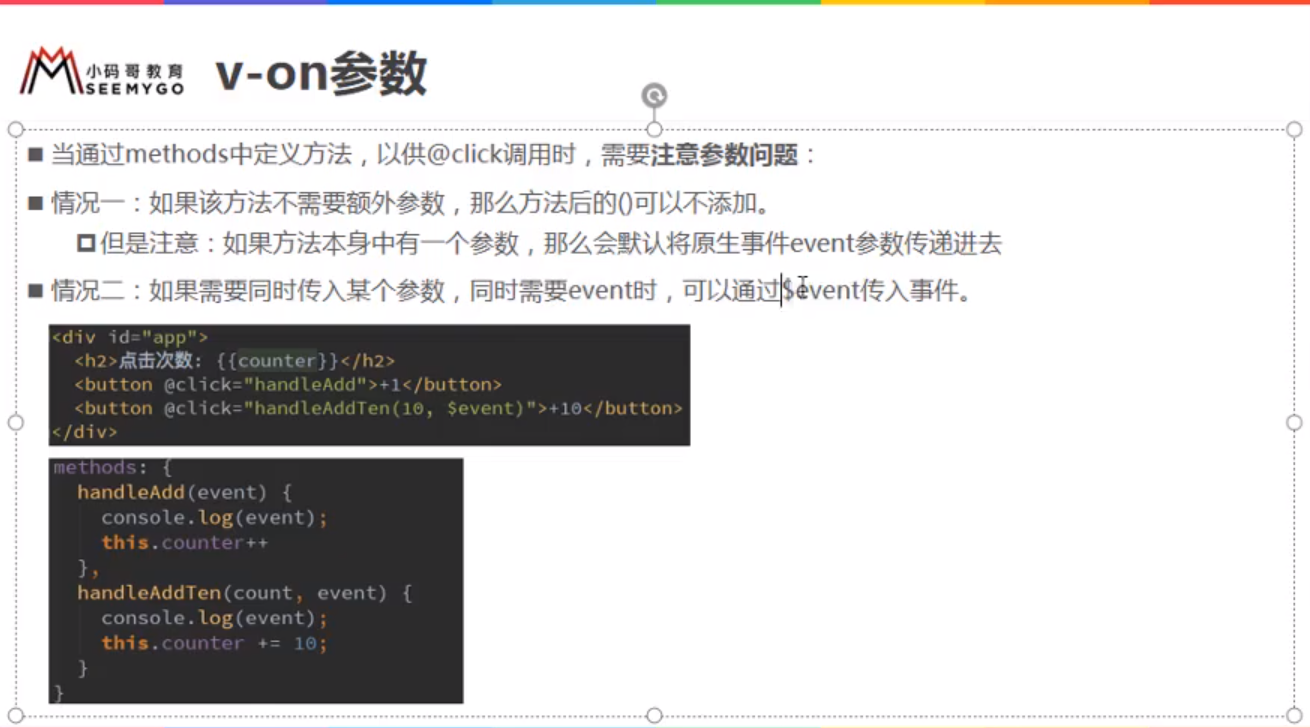Click the bold text "注意参数问题"
The width and height of the screenshot is (1310, 728).
725,155
